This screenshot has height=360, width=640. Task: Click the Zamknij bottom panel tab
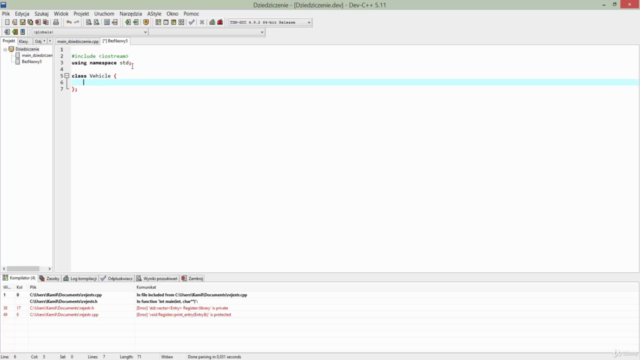pos(192,278)
